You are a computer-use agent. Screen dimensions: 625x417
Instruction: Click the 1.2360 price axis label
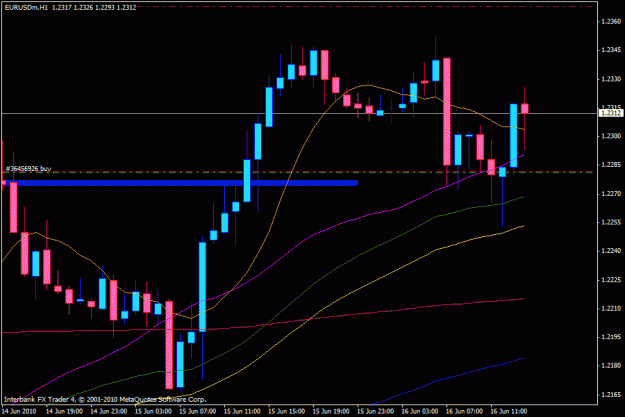[611, 22]
